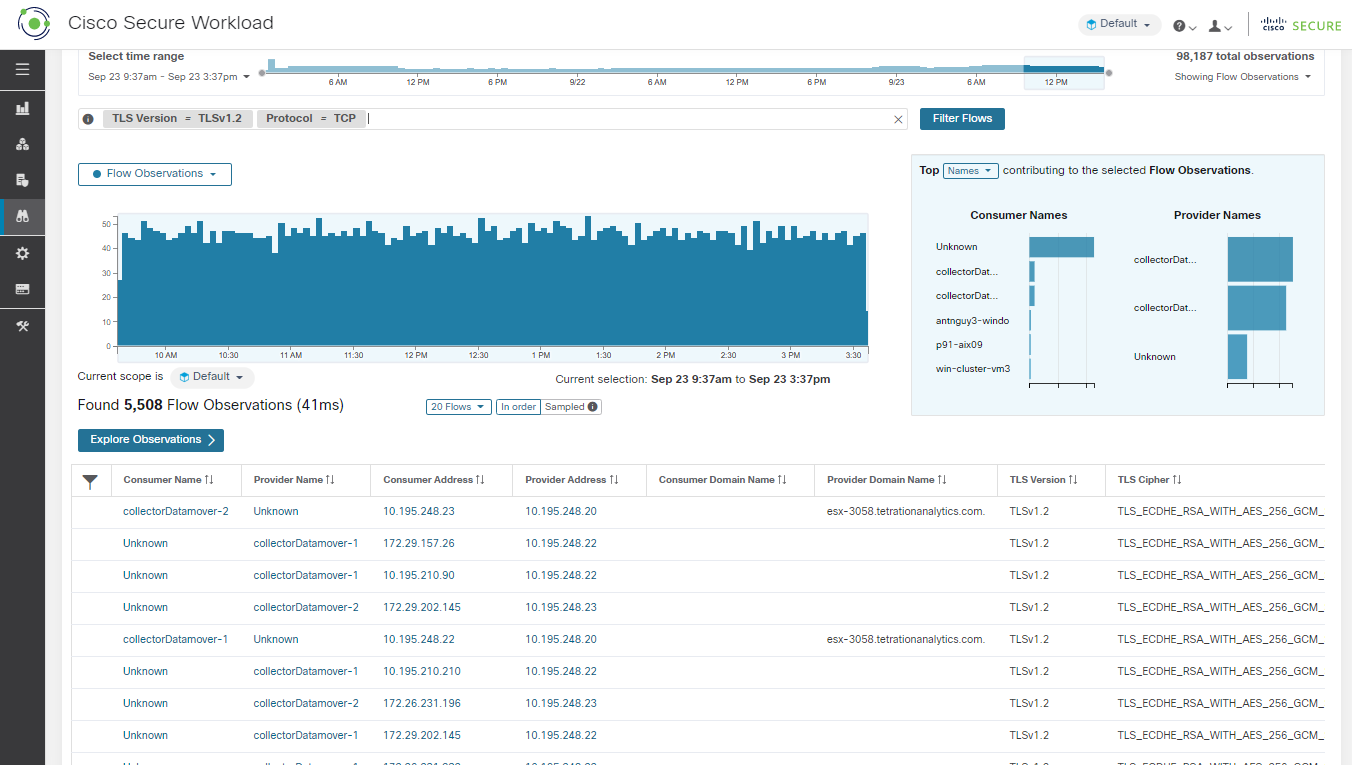Sort by Provider Domain Name column
This screenshot has height=765, width=1352.
tap(887, 480)
